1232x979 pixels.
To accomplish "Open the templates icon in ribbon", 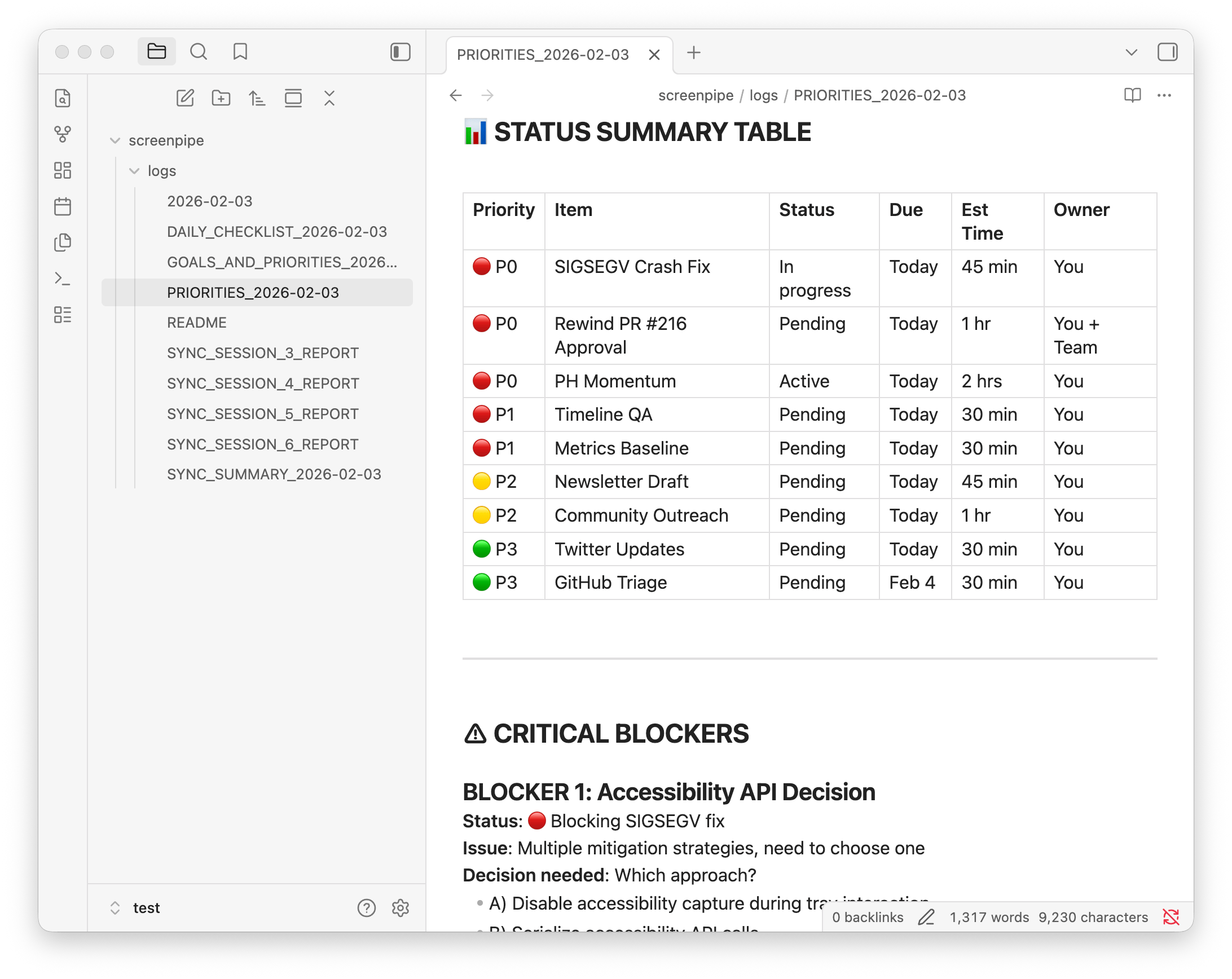I will 62,242.
